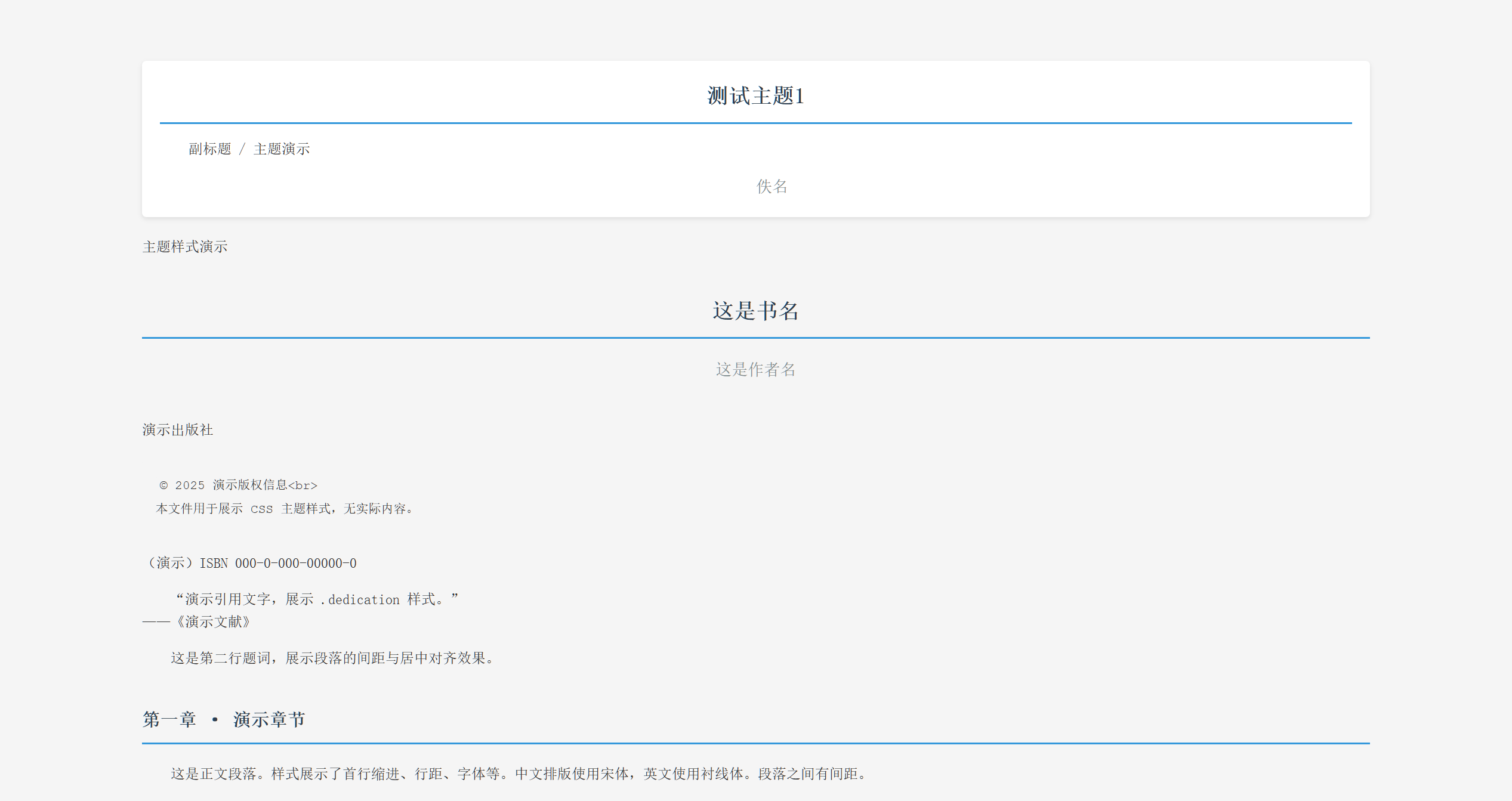Select the 主题样式演示 heading
Screen dimensions: 1512x801
[186, 246]
